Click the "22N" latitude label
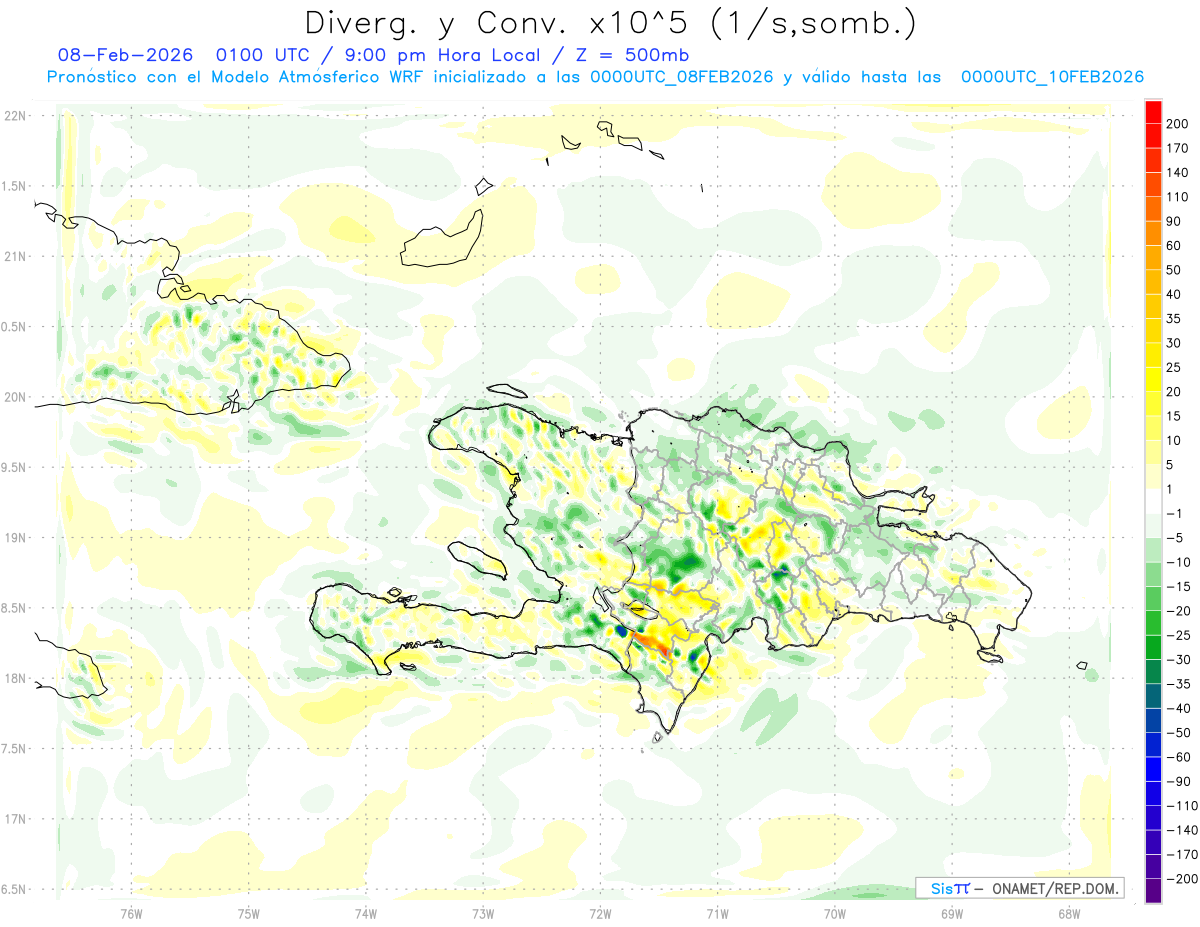This screenshot has width=1200, height=927. point(15,116)
